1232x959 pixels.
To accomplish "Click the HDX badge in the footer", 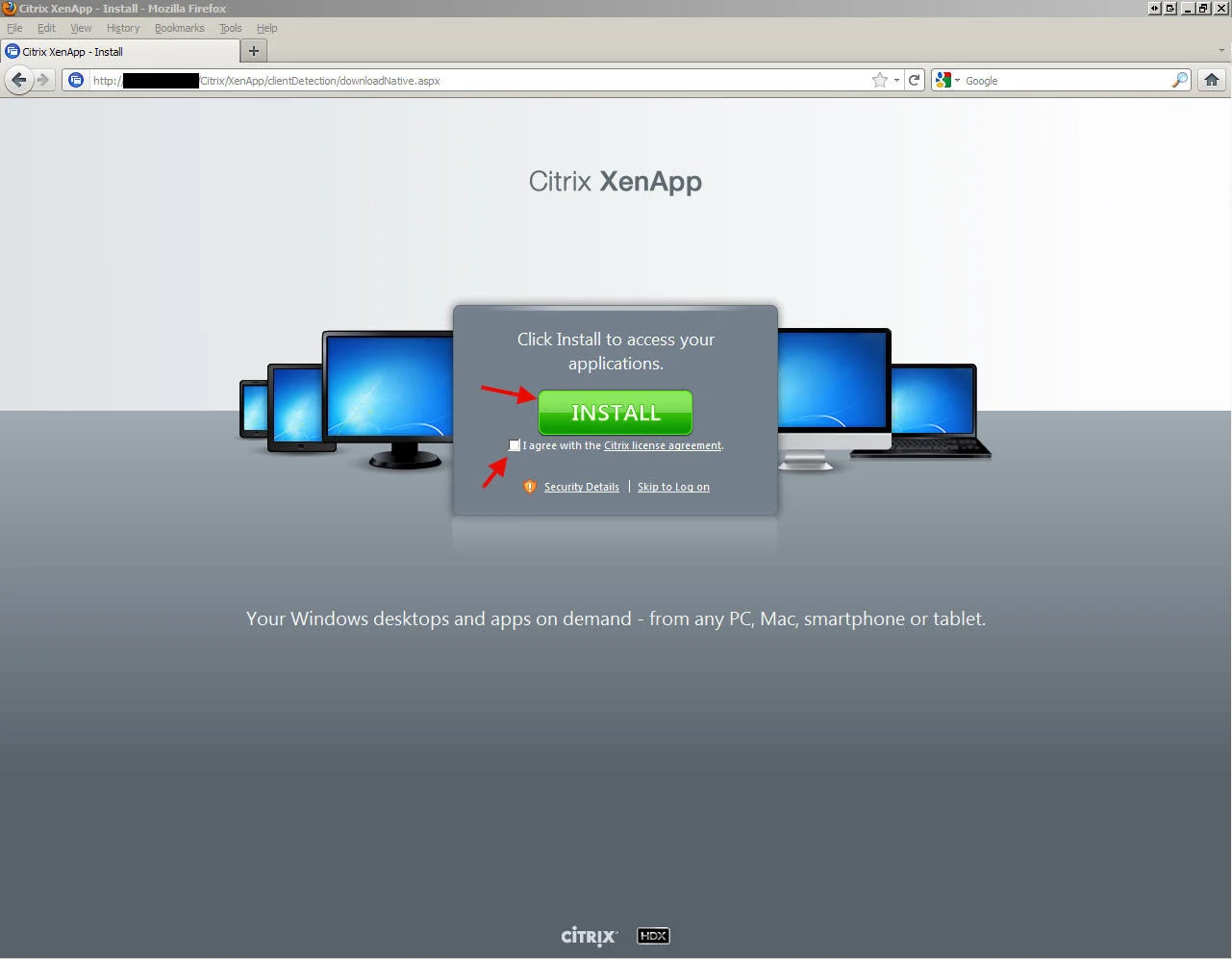I will (x=653, y=936).
